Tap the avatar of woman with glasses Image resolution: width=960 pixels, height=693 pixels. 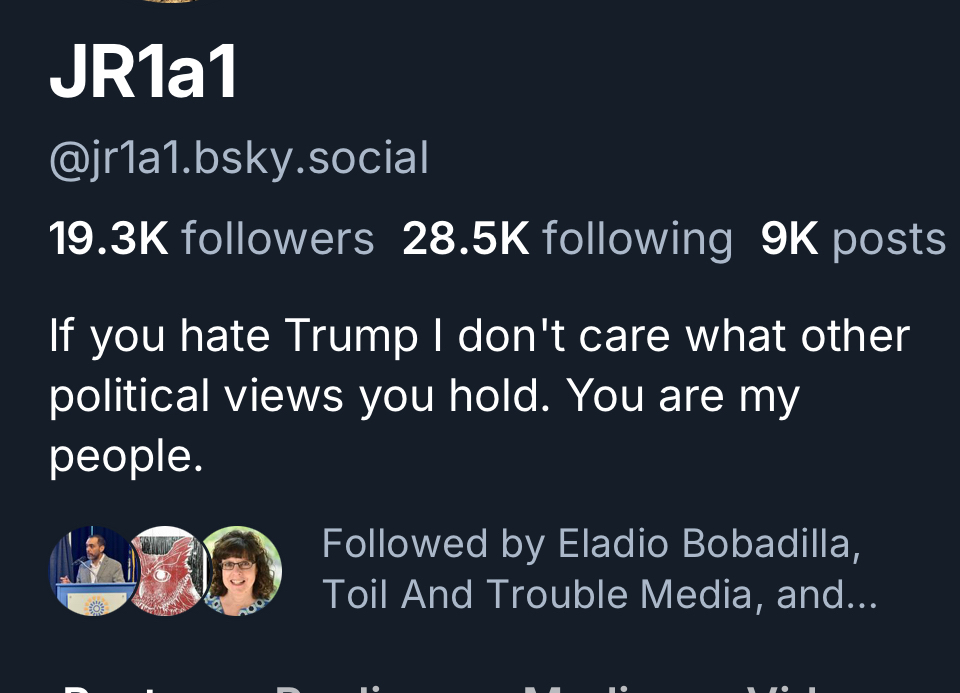pos(240,570)
